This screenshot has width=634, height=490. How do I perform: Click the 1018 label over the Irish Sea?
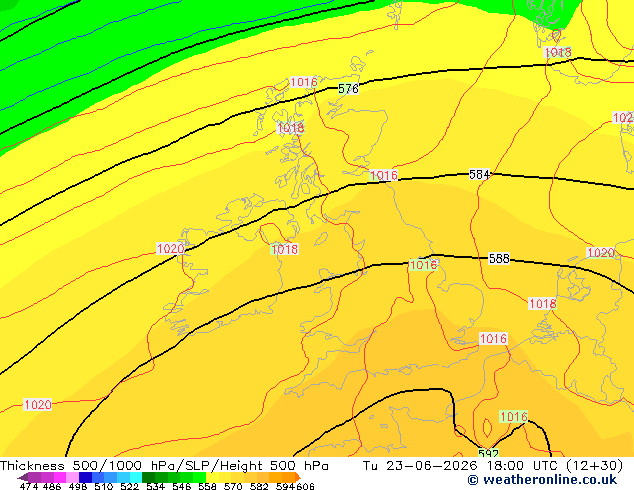click(x=284, y=249)
